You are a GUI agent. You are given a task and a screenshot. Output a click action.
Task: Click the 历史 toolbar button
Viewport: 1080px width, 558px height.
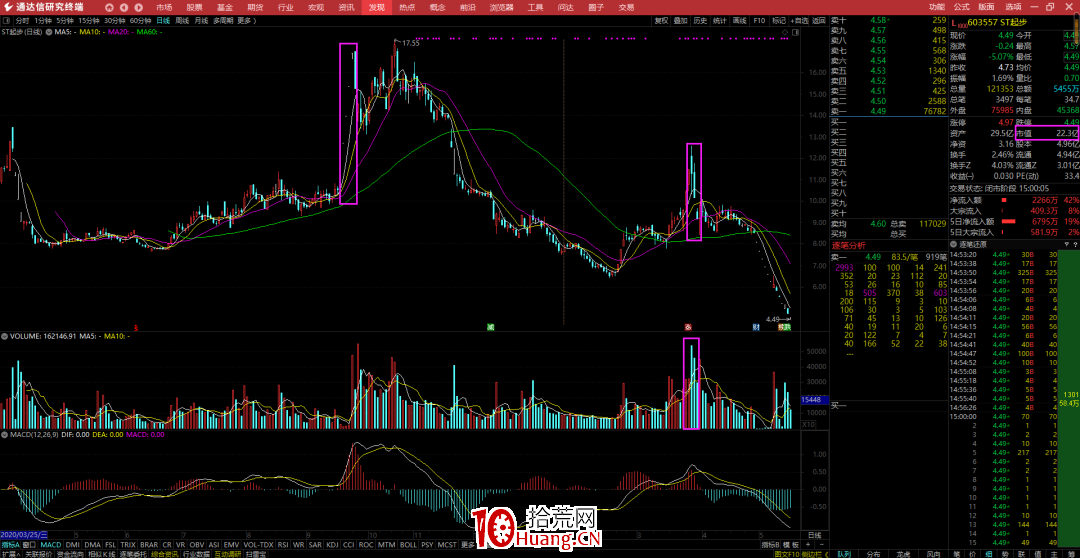[700, 21]
